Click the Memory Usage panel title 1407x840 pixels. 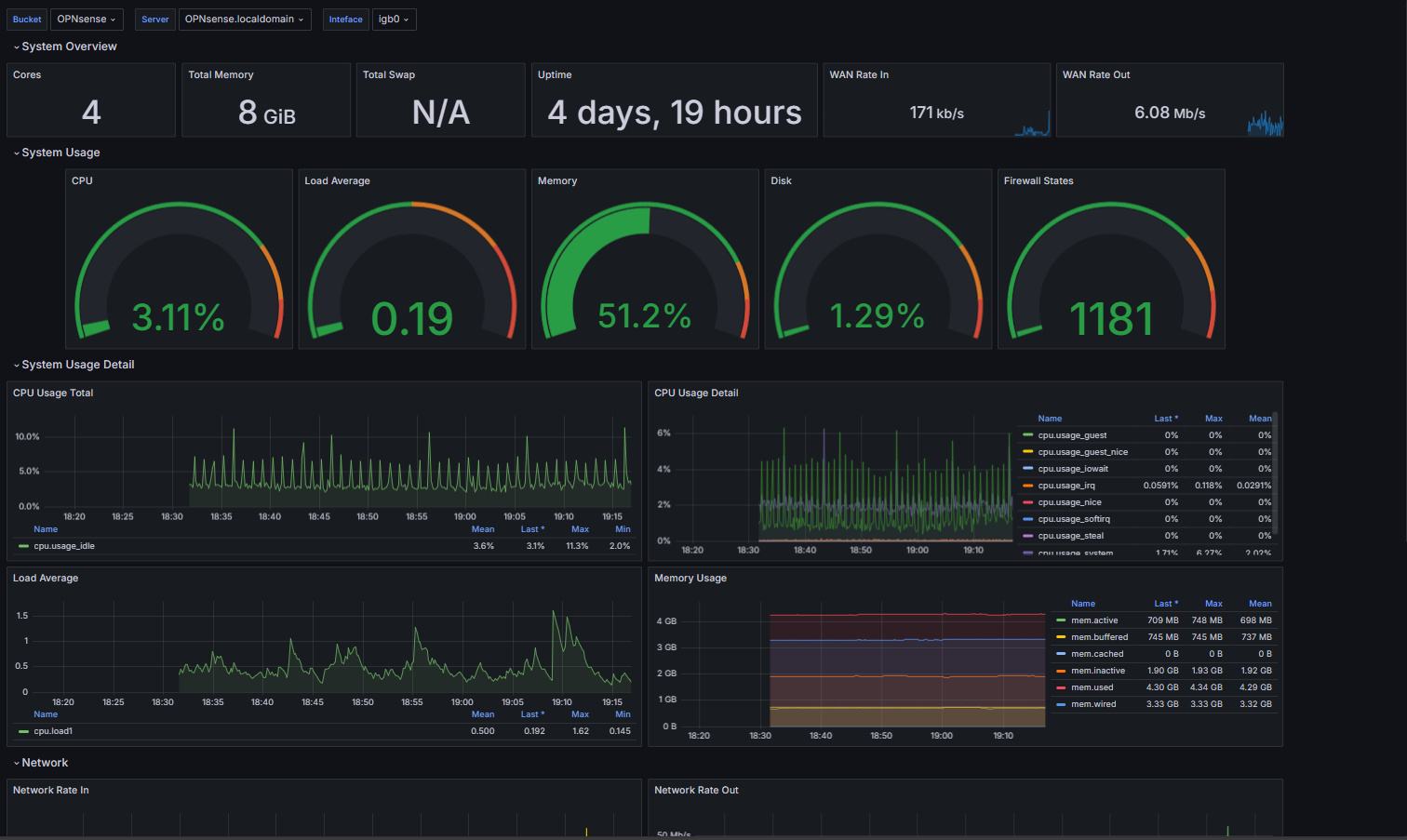(690, 578)
